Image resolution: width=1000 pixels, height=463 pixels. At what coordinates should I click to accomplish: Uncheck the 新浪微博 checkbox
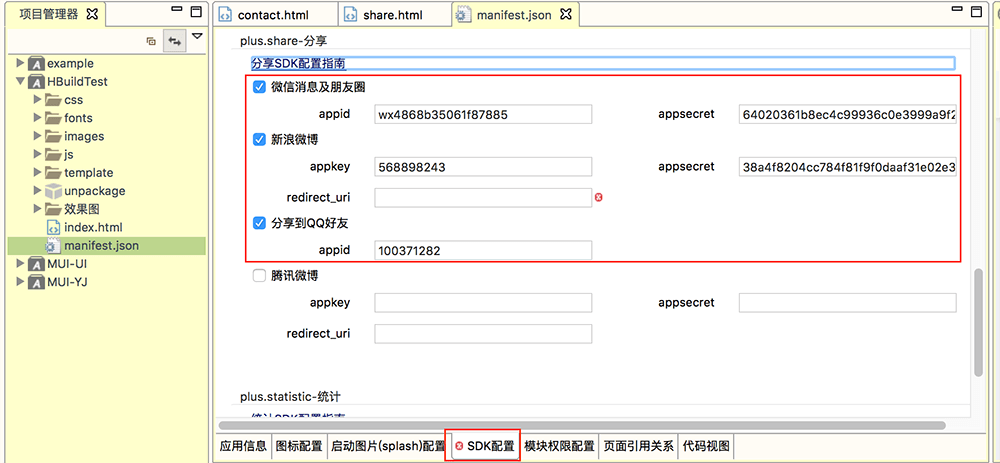click(260, 139)
